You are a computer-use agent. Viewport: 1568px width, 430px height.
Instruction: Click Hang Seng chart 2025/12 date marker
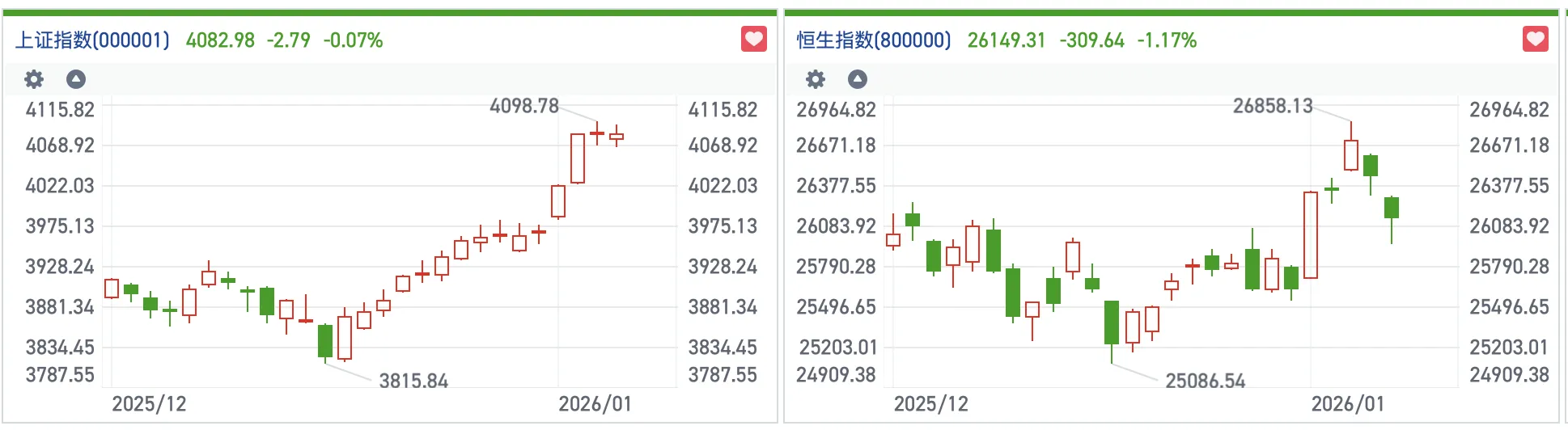[x=930, y=404]
